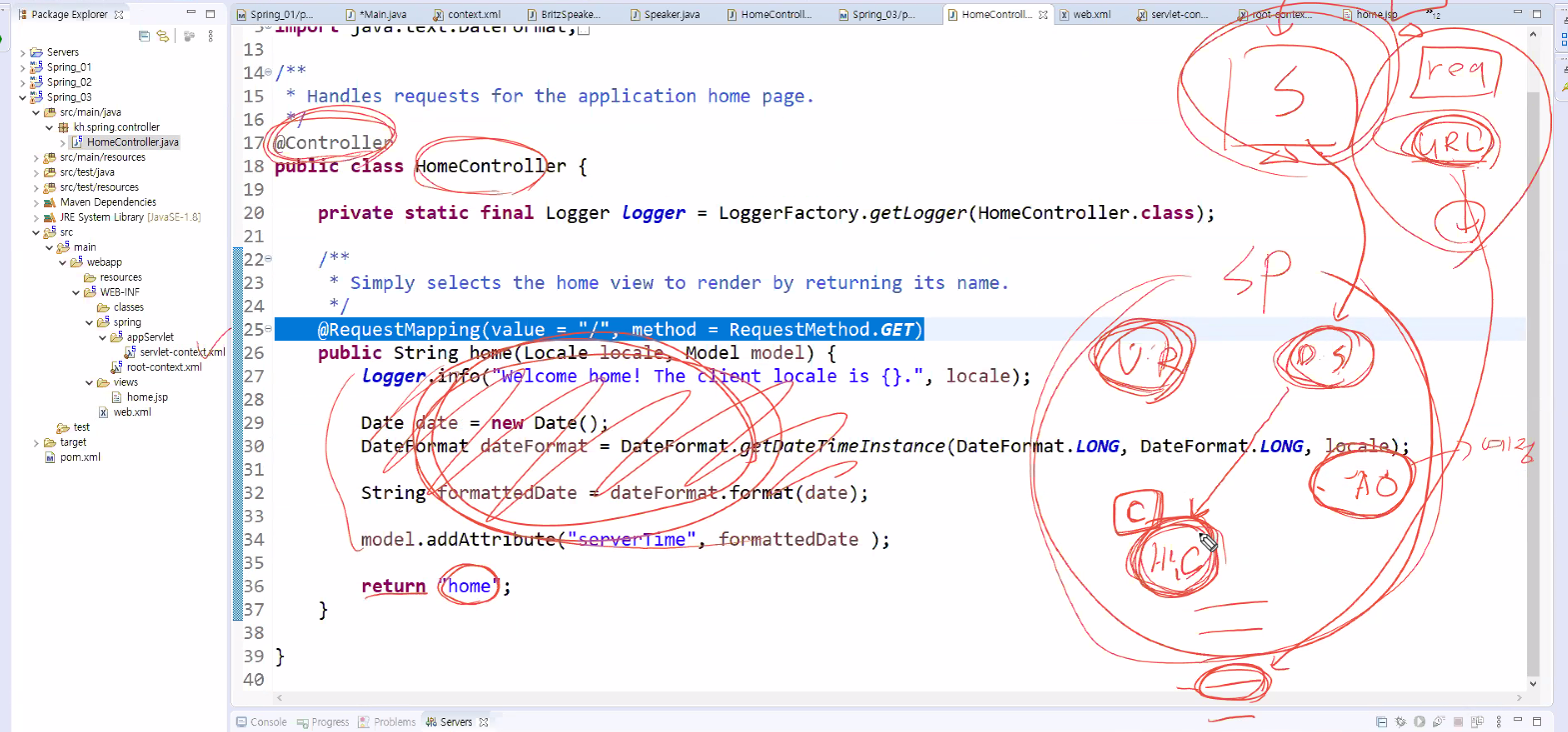1568x732 pixels.
Task: Open the Console view tab
Action: (x=261, y=722)
